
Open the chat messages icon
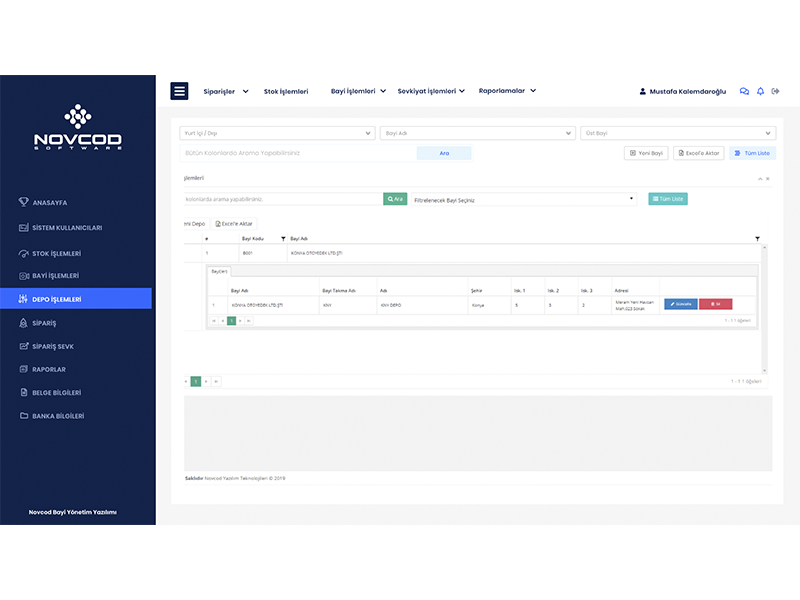tap(744, 91)
